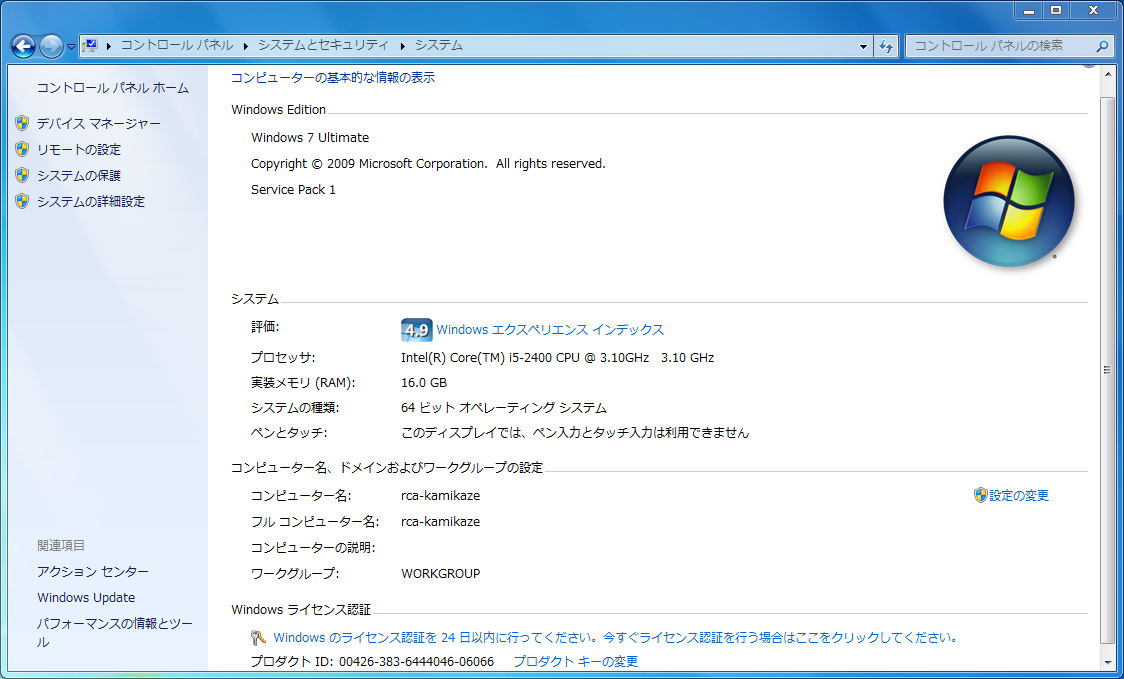Click the shield icon beside リモートの設定
Image resolution: width=1124 pixels, height=679 pixels.
pyautogui.click(x=22, y=149)
